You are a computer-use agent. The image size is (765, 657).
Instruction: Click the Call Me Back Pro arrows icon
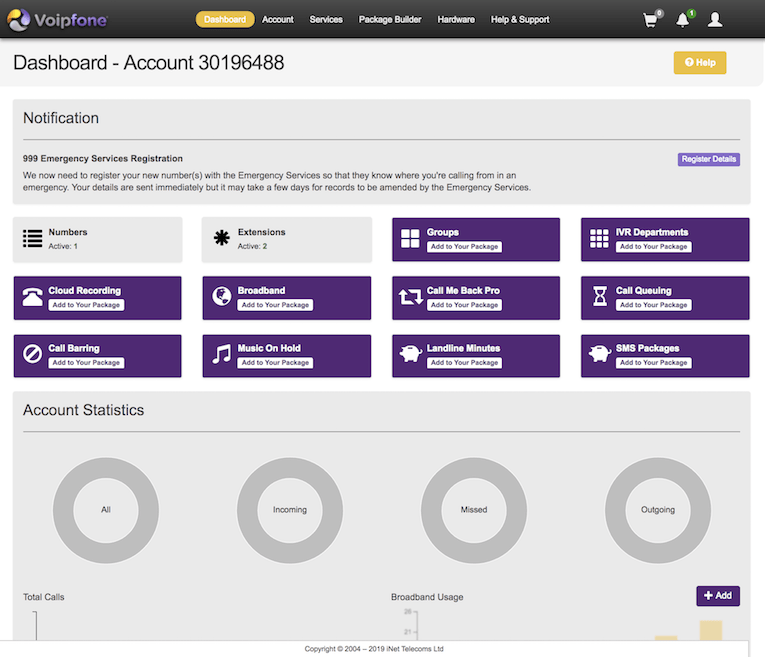click(x=410, y=297)
